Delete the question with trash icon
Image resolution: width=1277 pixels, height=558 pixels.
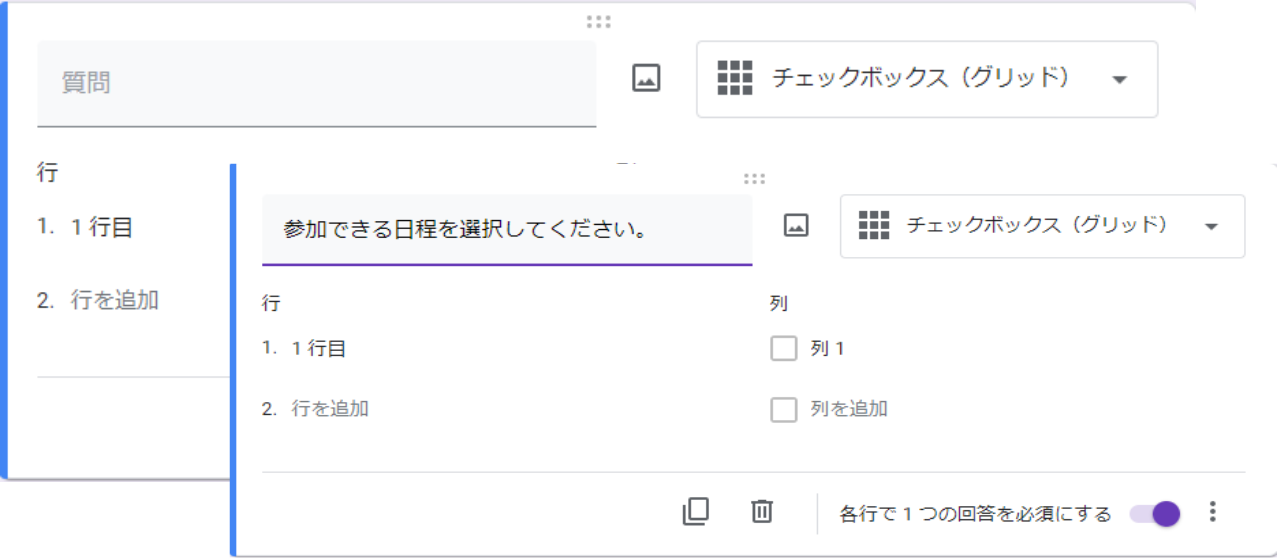[762, 512]
